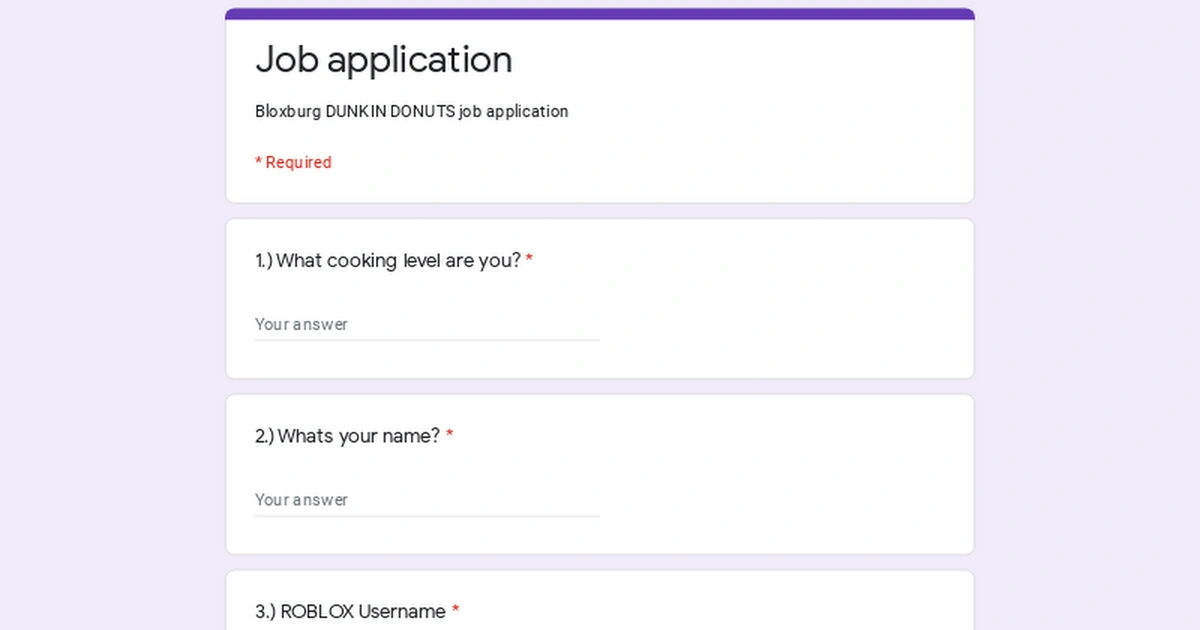The image size is (1200, 630).
Task: Click the 'Your answer' placeholder for question 2
Action: point(301,499)
